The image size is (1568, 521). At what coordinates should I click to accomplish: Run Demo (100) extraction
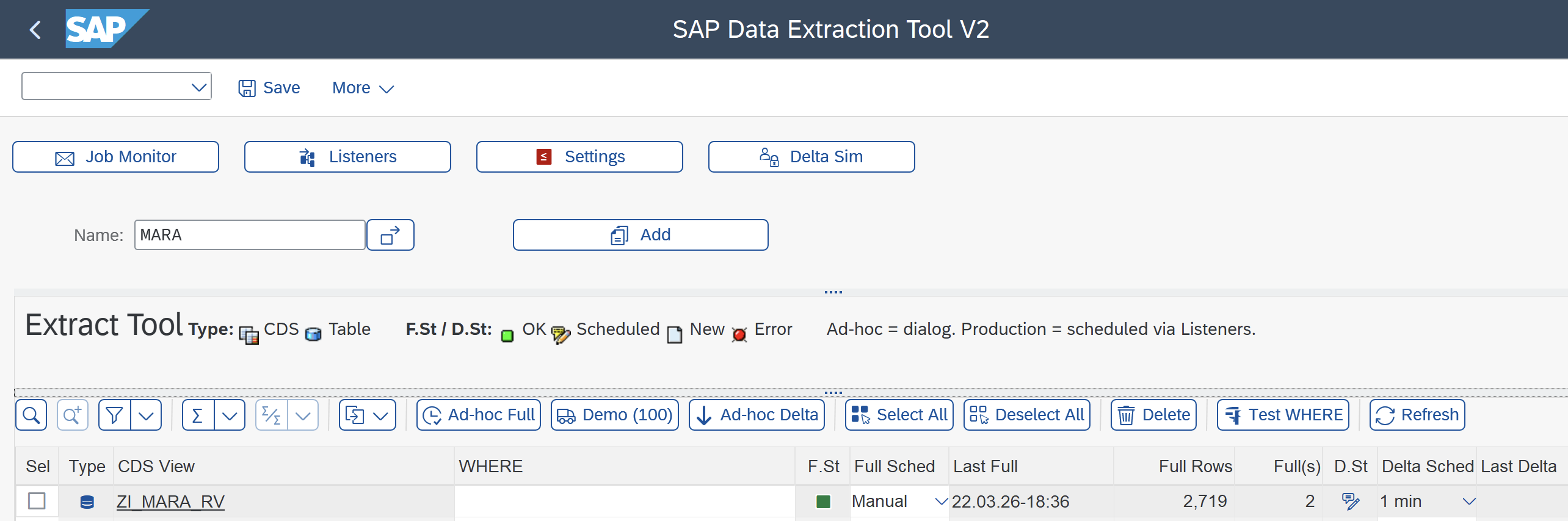[x=615, y=415]
